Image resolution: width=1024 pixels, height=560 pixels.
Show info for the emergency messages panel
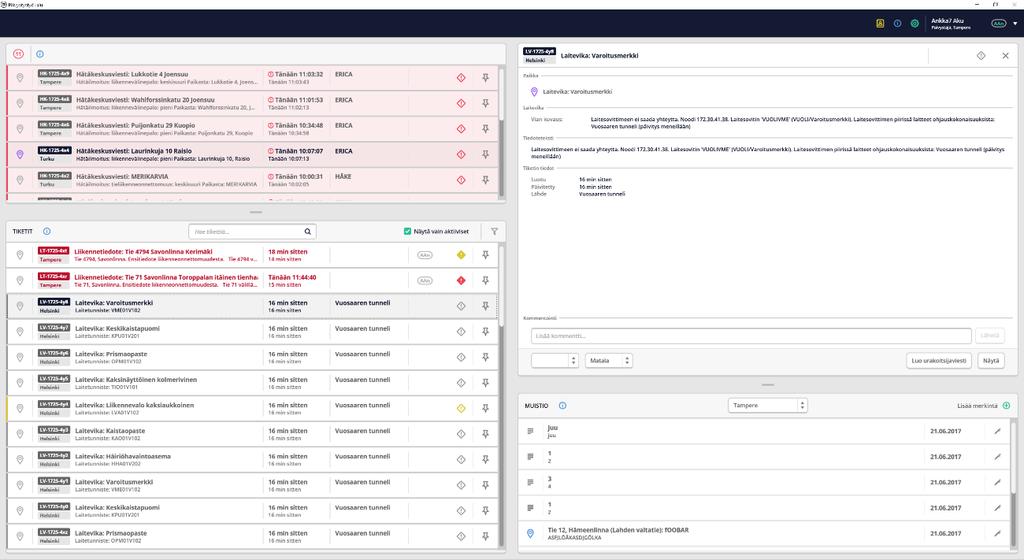(40, 54)
